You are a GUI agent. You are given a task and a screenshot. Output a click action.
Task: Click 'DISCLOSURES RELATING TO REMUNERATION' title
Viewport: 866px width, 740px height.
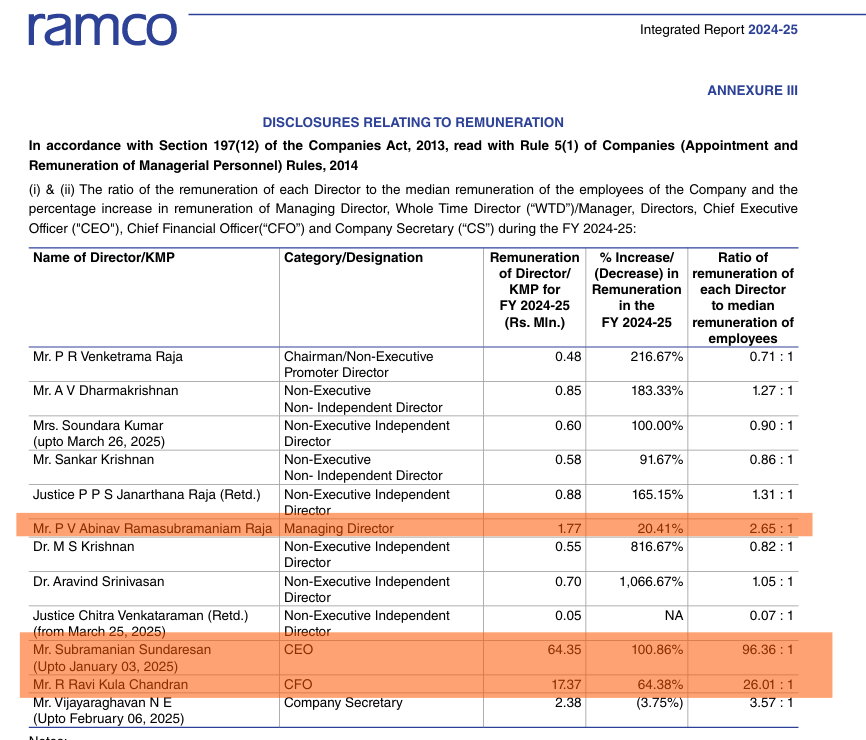[x=413, y=122]
